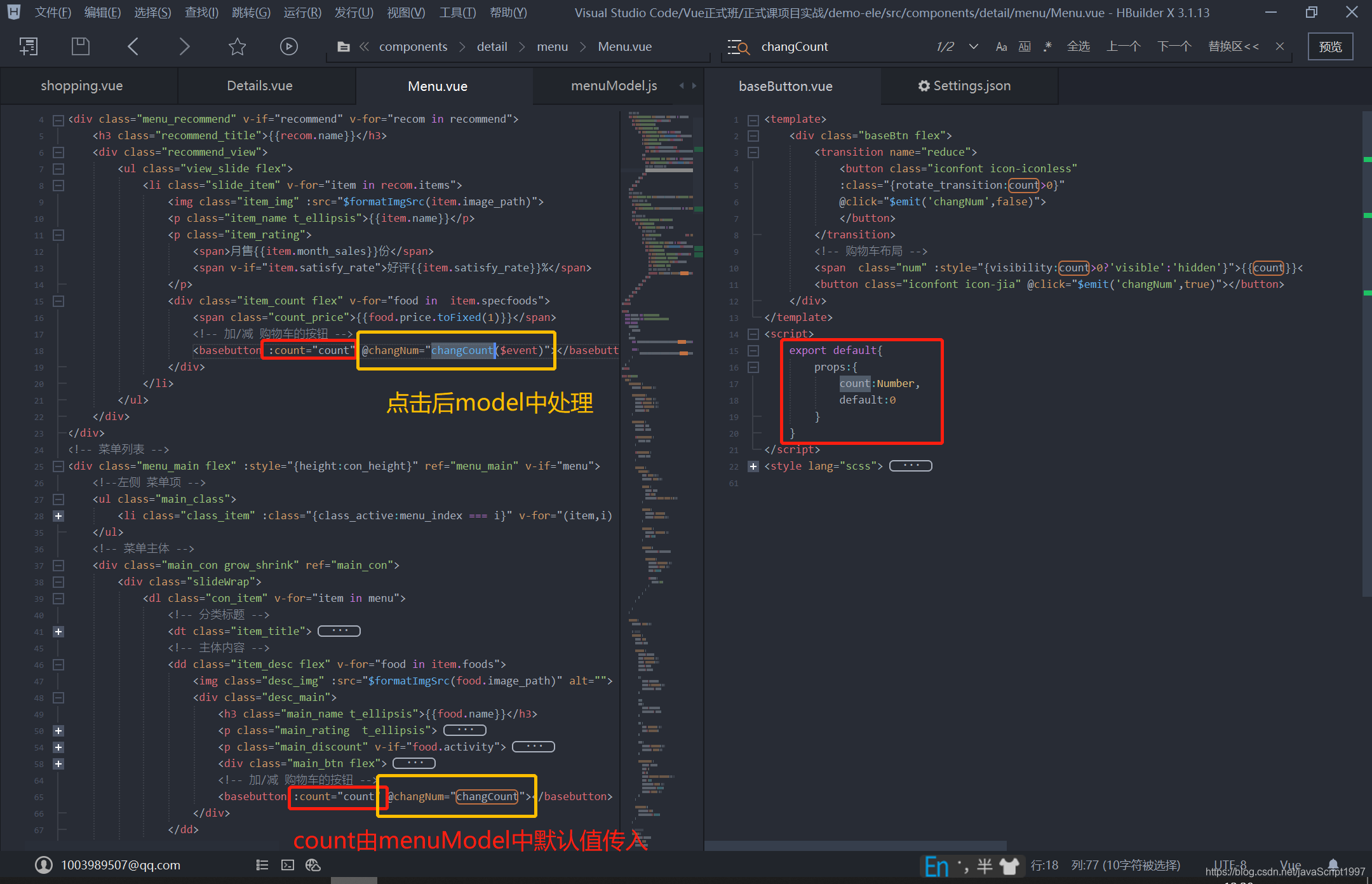Click the right editor vertical scrollbar
The width and height of the screenshot is (1372, 884).
pyautogui.click(x=1367, y=353)
